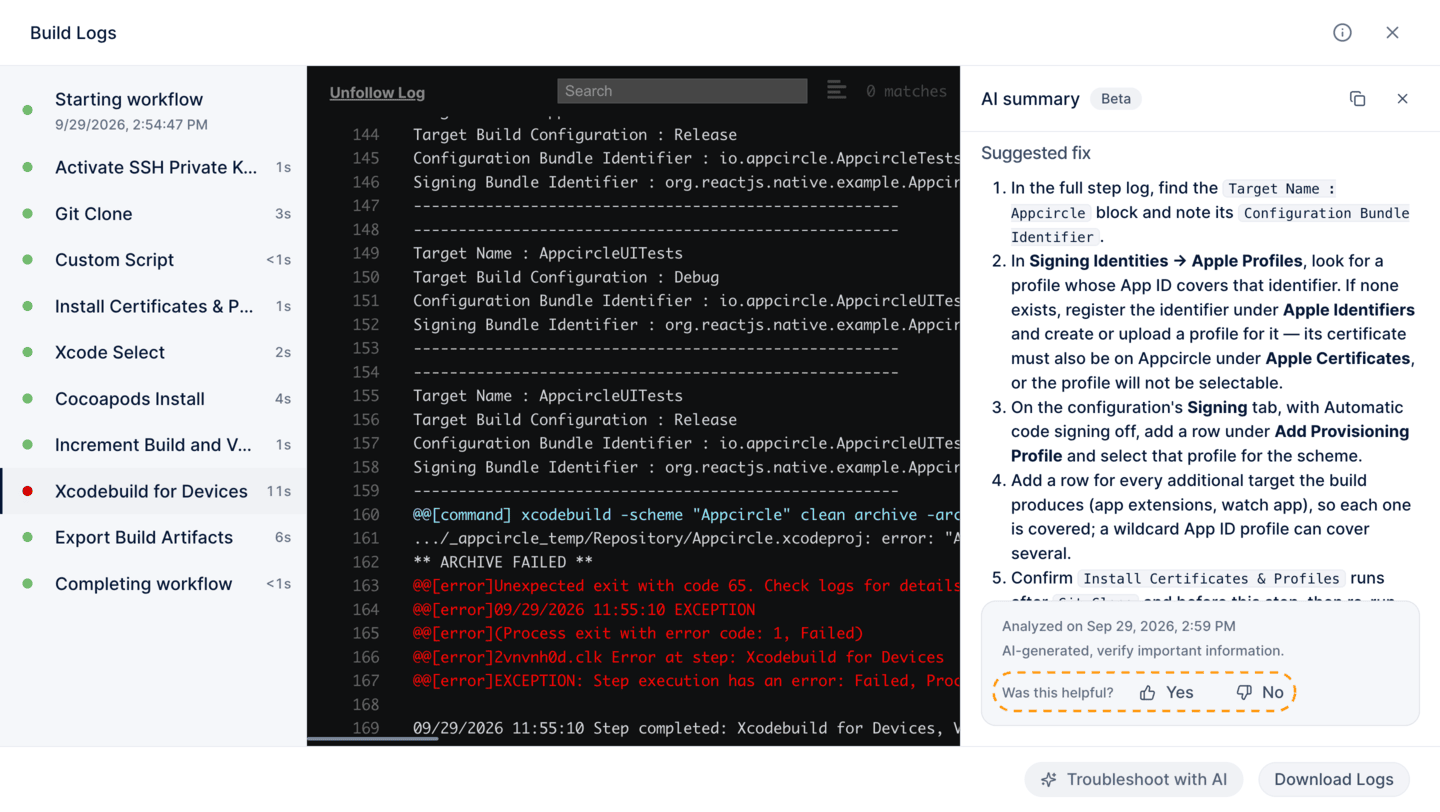Image resolution: width=1440 pixels, height=812 pixels.
Task: Click the sparkle Troubleshoot with AI button
Action: coord(1134,779)
